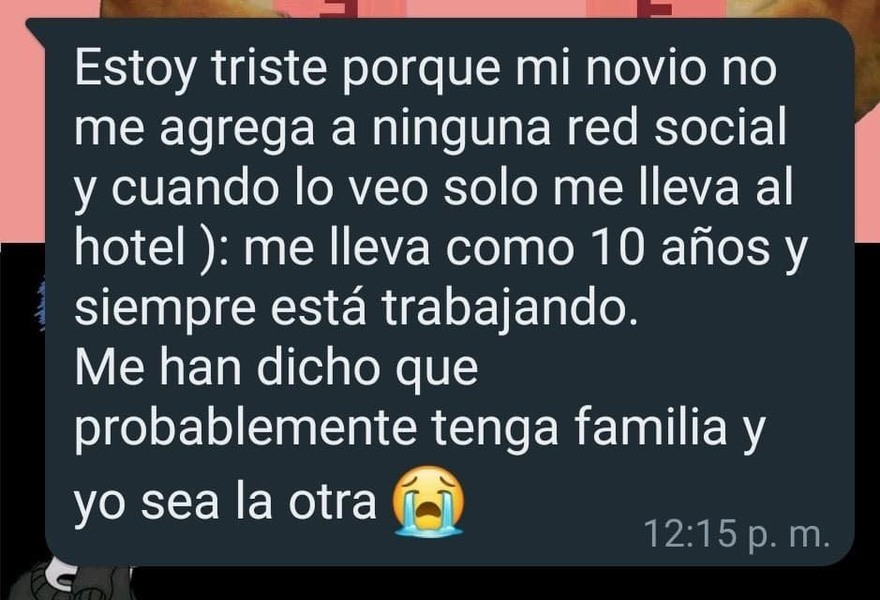Tap the phrase "yo sea la otra"
Viewport: 880px width, 600px height.
(224, 502)
